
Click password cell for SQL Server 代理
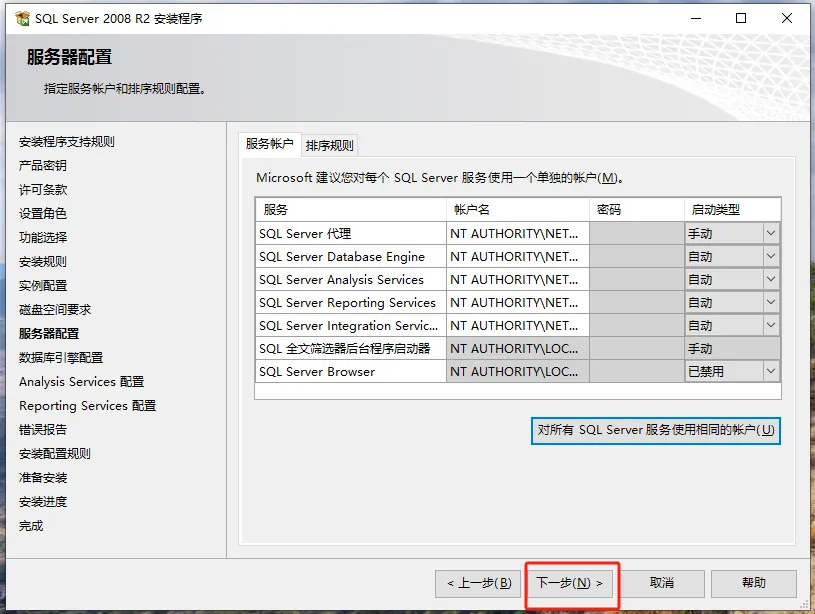click(x=637, y=233)
